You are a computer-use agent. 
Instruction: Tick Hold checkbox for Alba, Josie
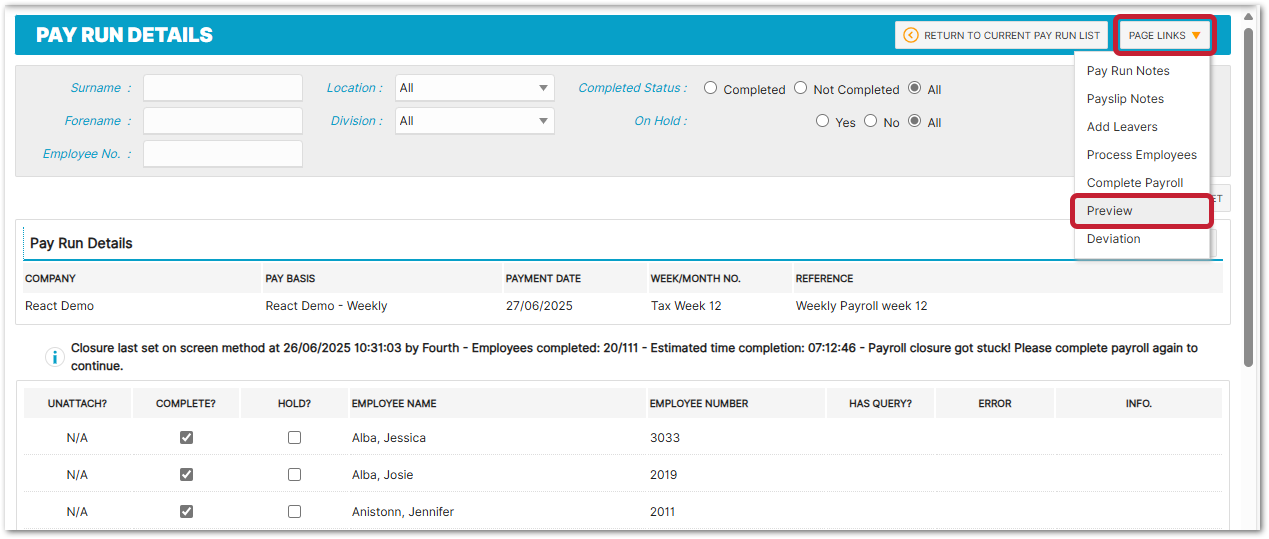(294, 475)
